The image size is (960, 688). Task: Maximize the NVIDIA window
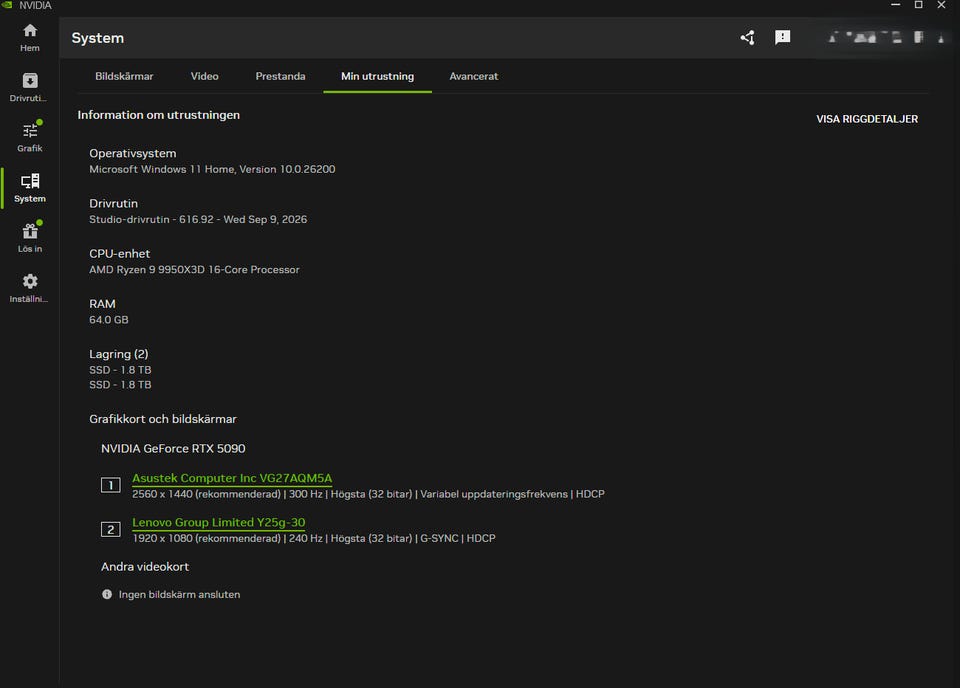[918, 6]
